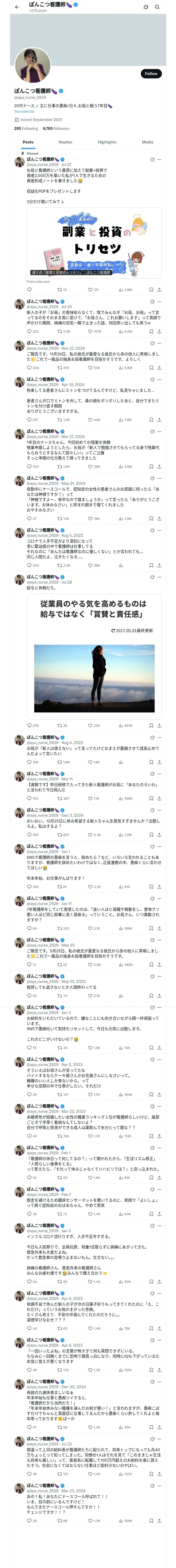Screen dimensions: 176x1568
Task: Go back using the header arrow
Action: point(17,7)
